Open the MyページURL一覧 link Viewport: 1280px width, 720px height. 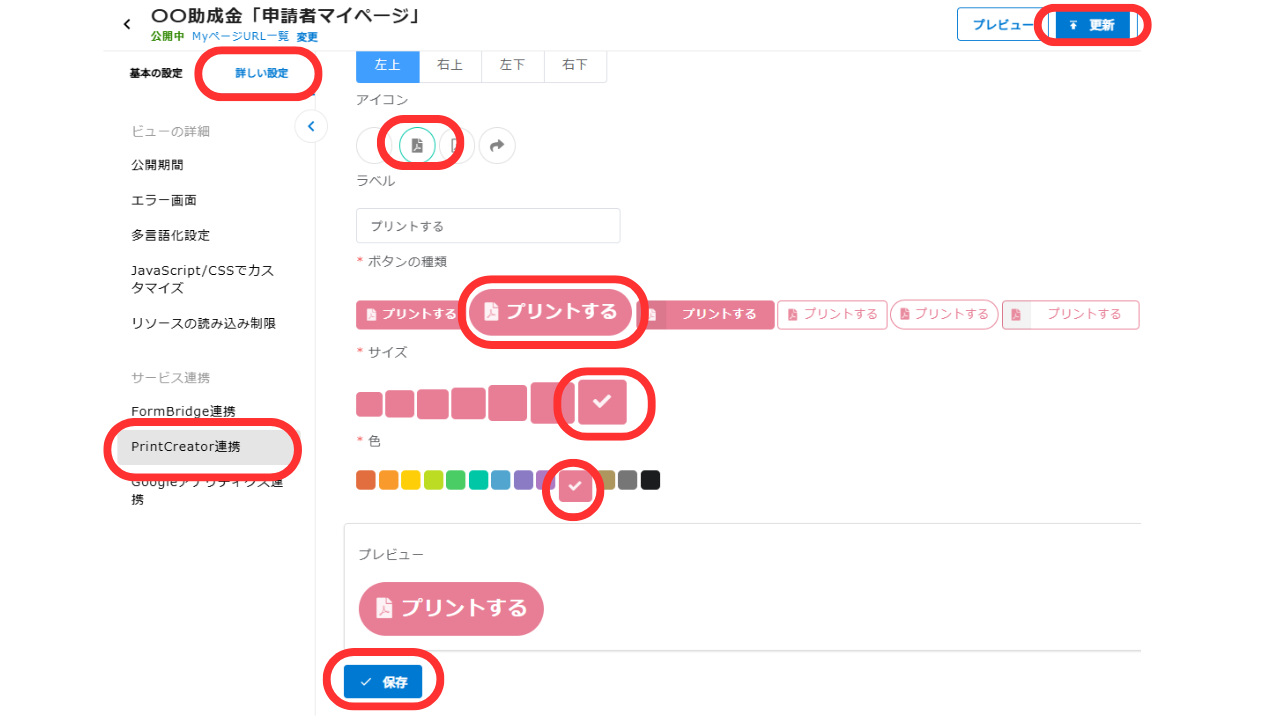241,36
